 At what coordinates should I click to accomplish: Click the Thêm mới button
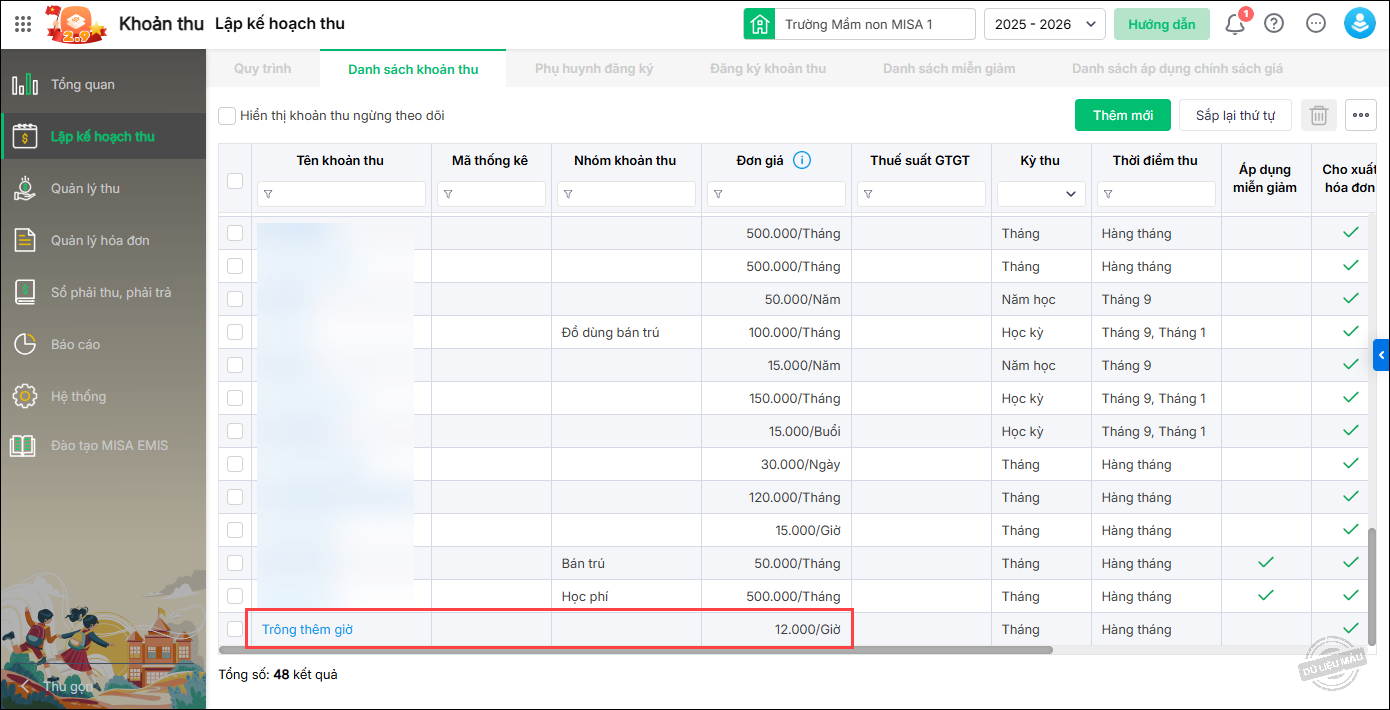(1122, 115)
